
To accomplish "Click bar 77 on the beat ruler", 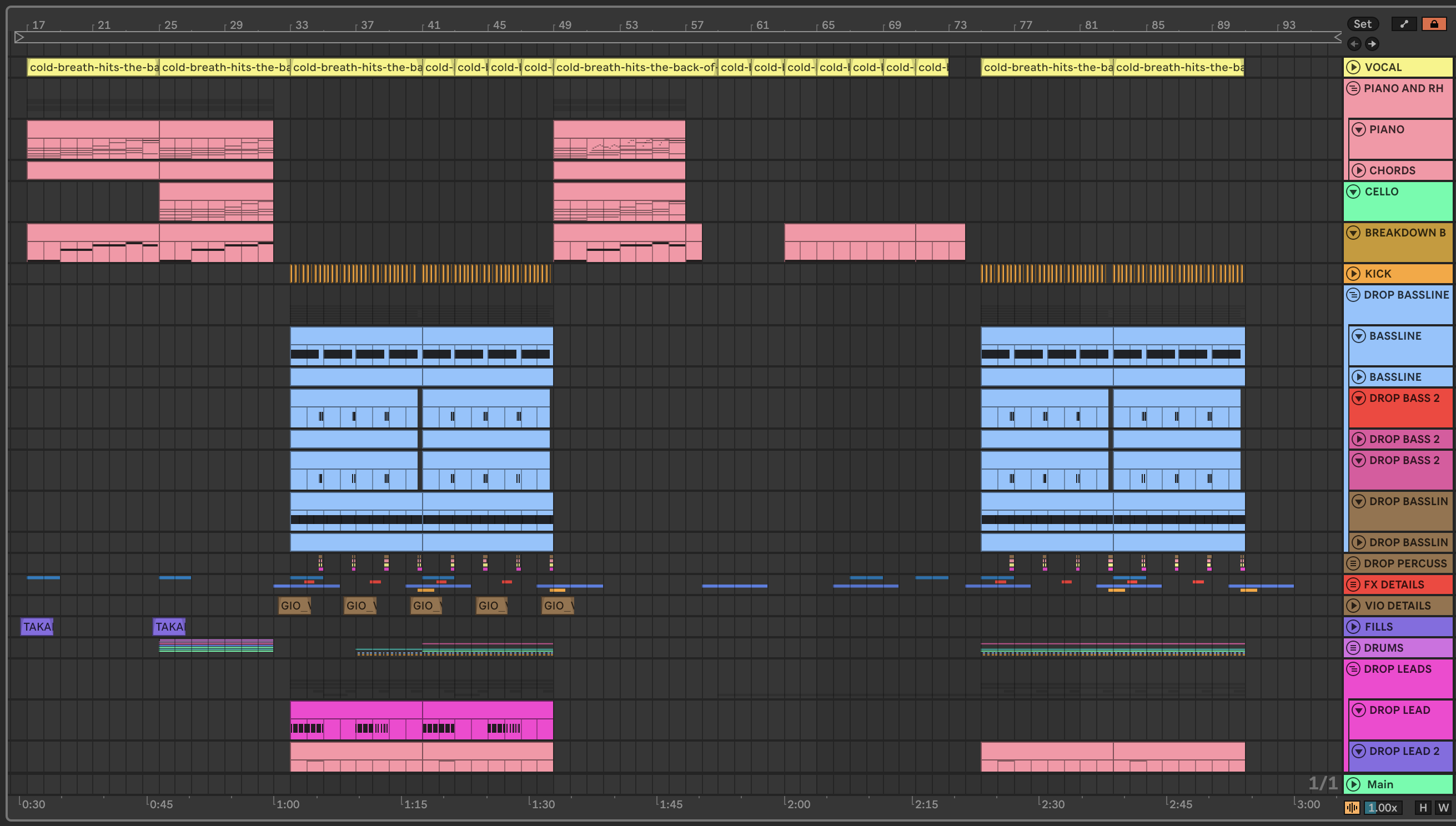I will (1025, 25).
